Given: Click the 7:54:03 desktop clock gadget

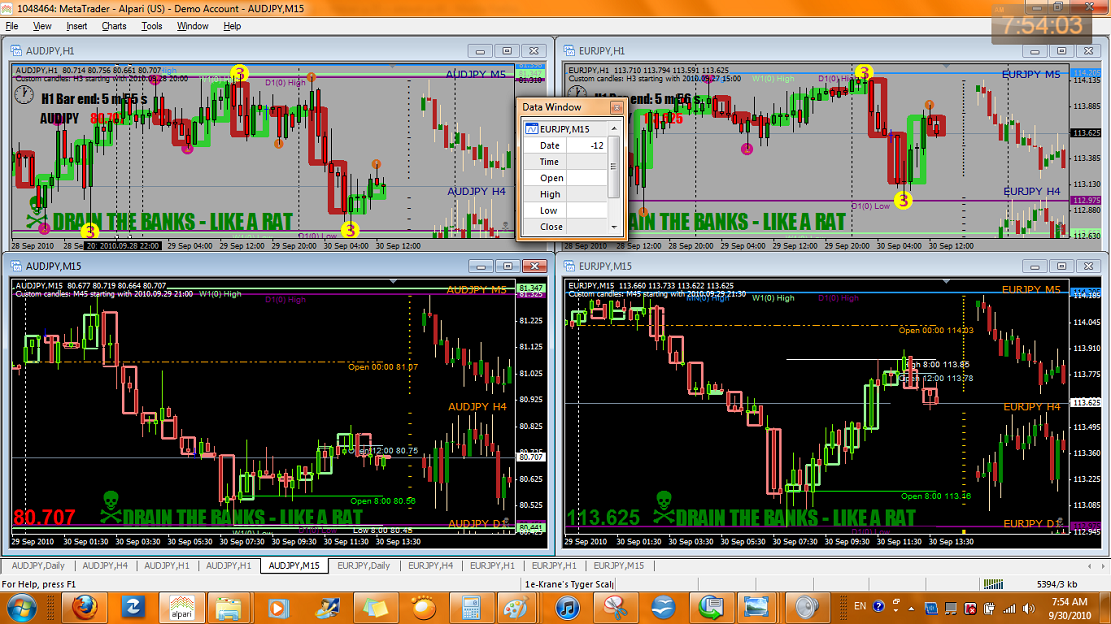Looking at the screenshot, I should point(1042,26).
